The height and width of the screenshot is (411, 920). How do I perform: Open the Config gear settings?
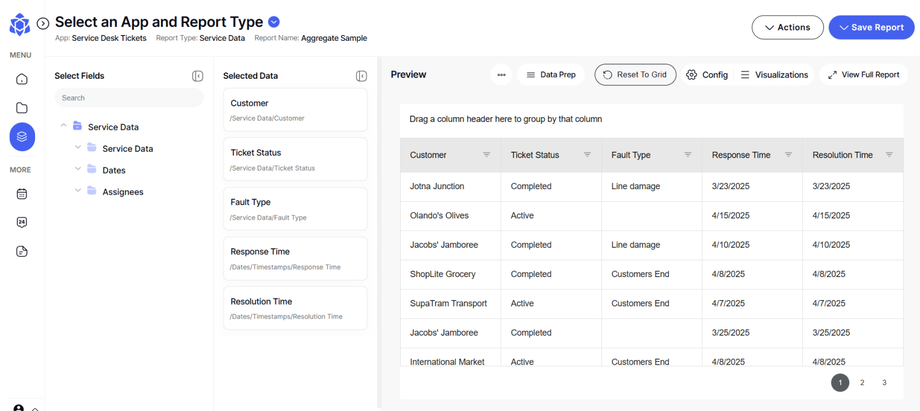(706, 75)
